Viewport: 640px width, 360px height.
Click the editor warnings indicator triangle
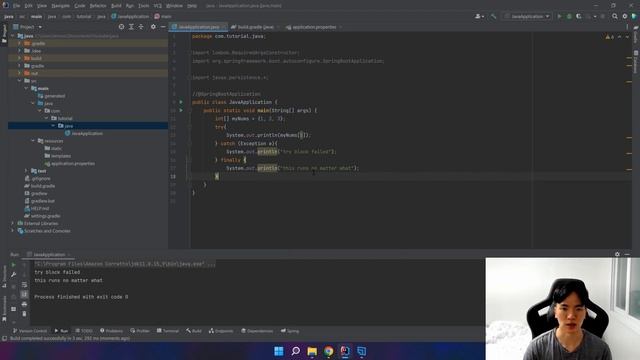(609, 37)
